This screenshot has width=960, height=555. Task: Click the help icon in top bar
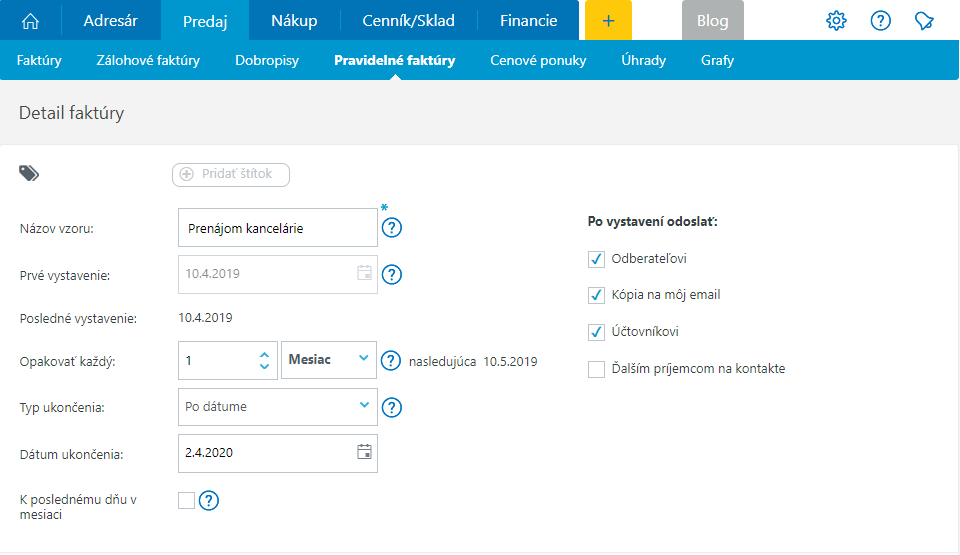pos(881,21)
